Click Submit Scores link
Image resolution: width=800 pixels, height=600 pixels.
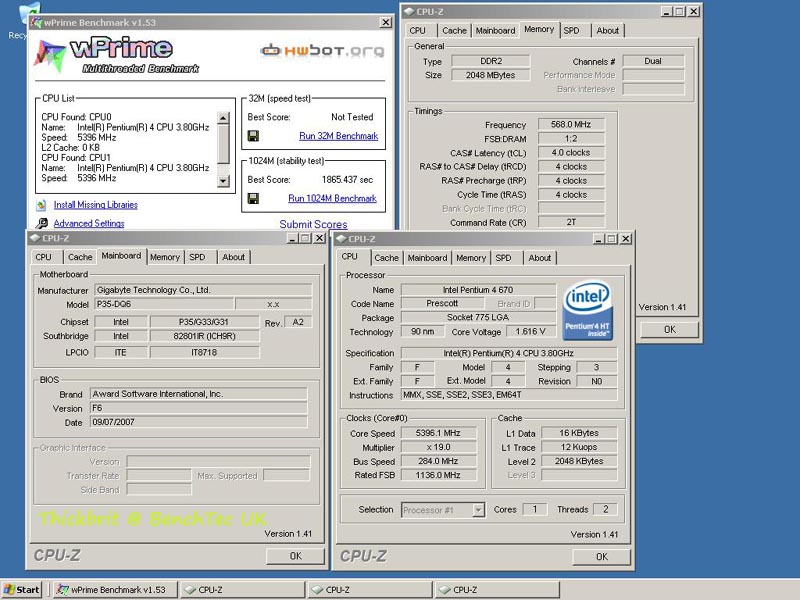[313, 224]
